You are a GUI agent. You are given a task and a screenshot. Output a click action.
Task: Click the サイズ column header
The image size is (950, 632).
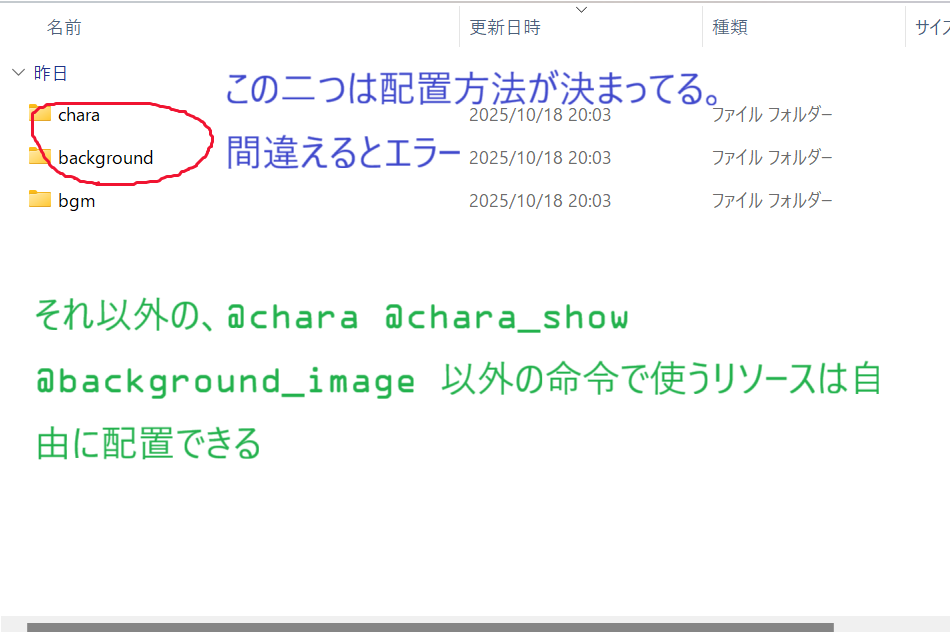click(x=930, y=28)
